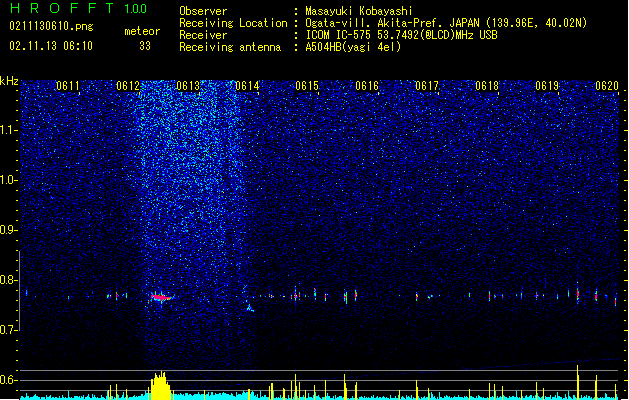This screenshot has height=400, width=629.
Task: Click the meteor count value 33
Action: (x=145, y=46)
